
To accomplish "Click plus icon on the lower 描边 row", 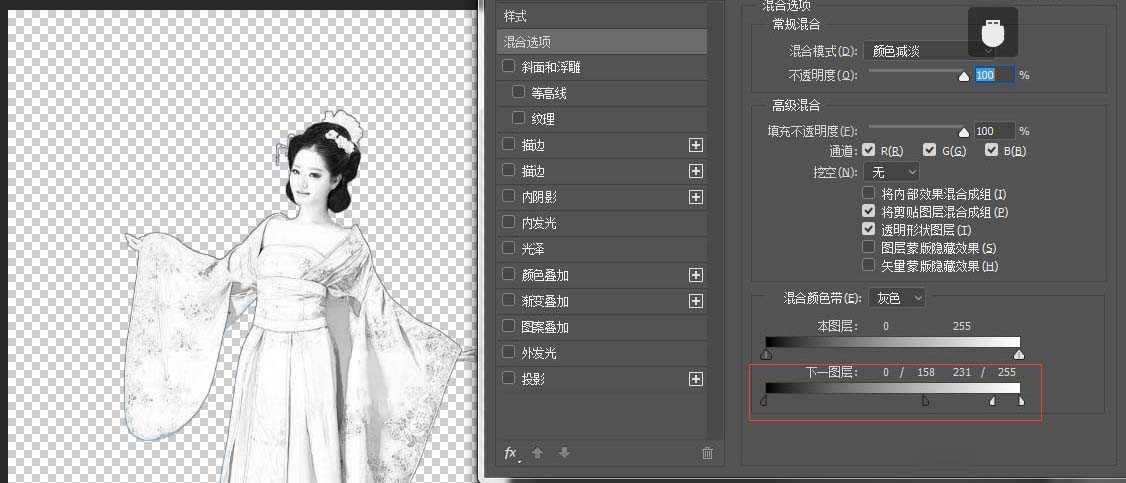I will click(x=695, y=171).
